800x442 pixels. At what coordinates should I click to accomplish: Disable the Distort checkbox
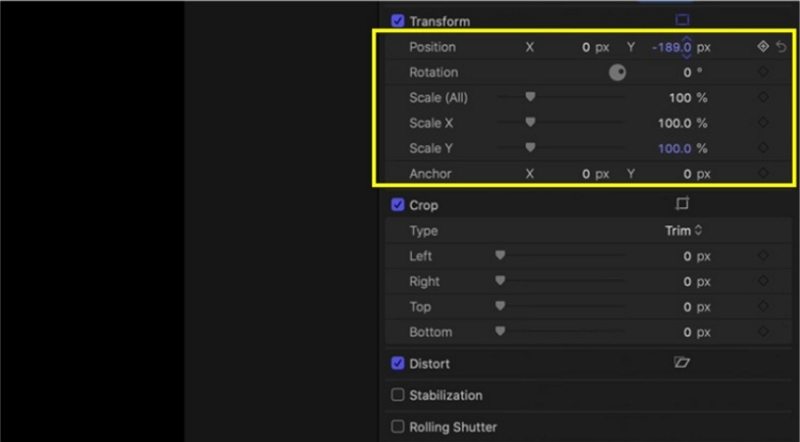tap(397, 363)
